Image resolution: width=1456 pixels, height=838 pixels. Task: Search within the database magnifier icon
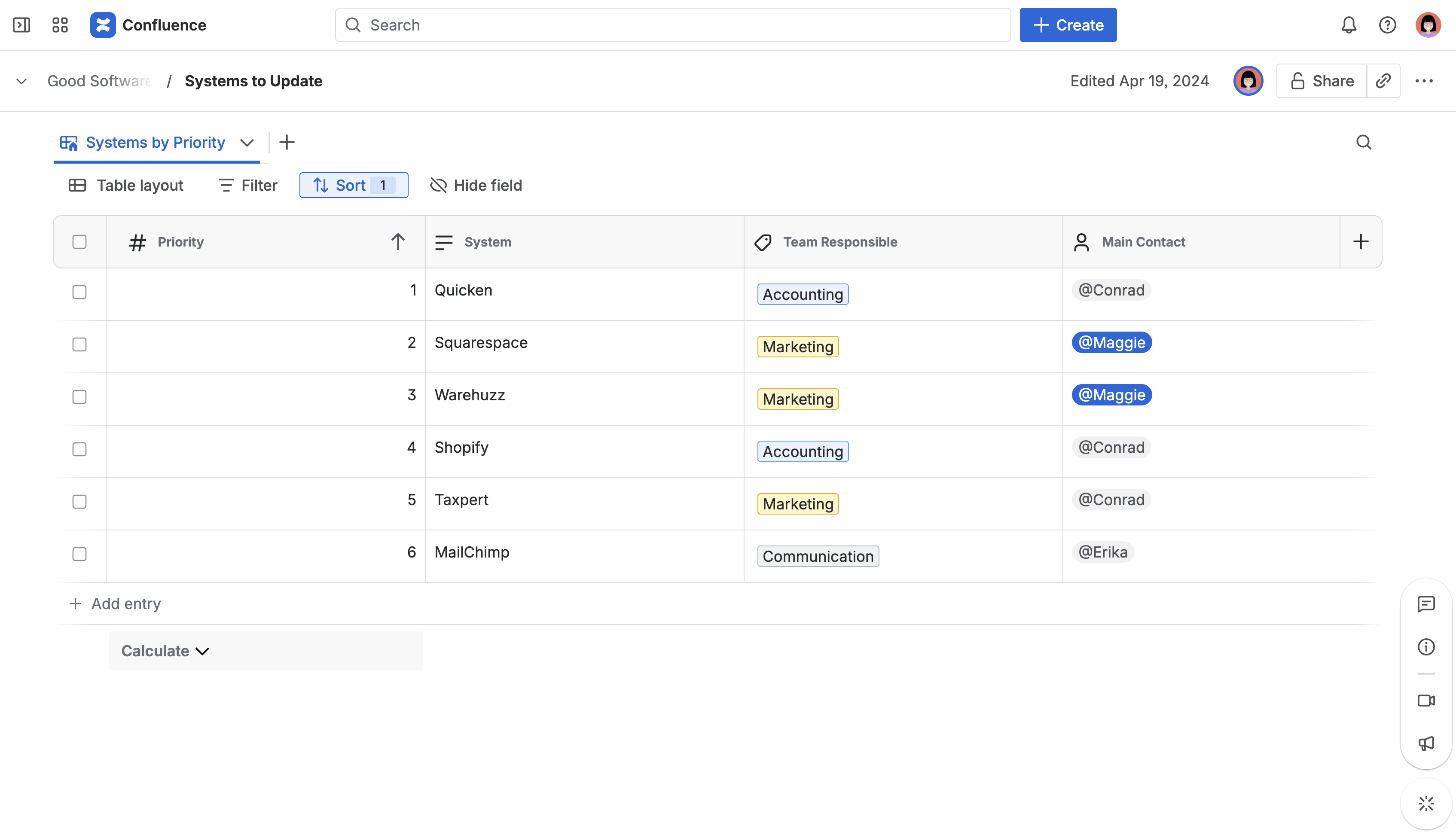(1363, 142)
